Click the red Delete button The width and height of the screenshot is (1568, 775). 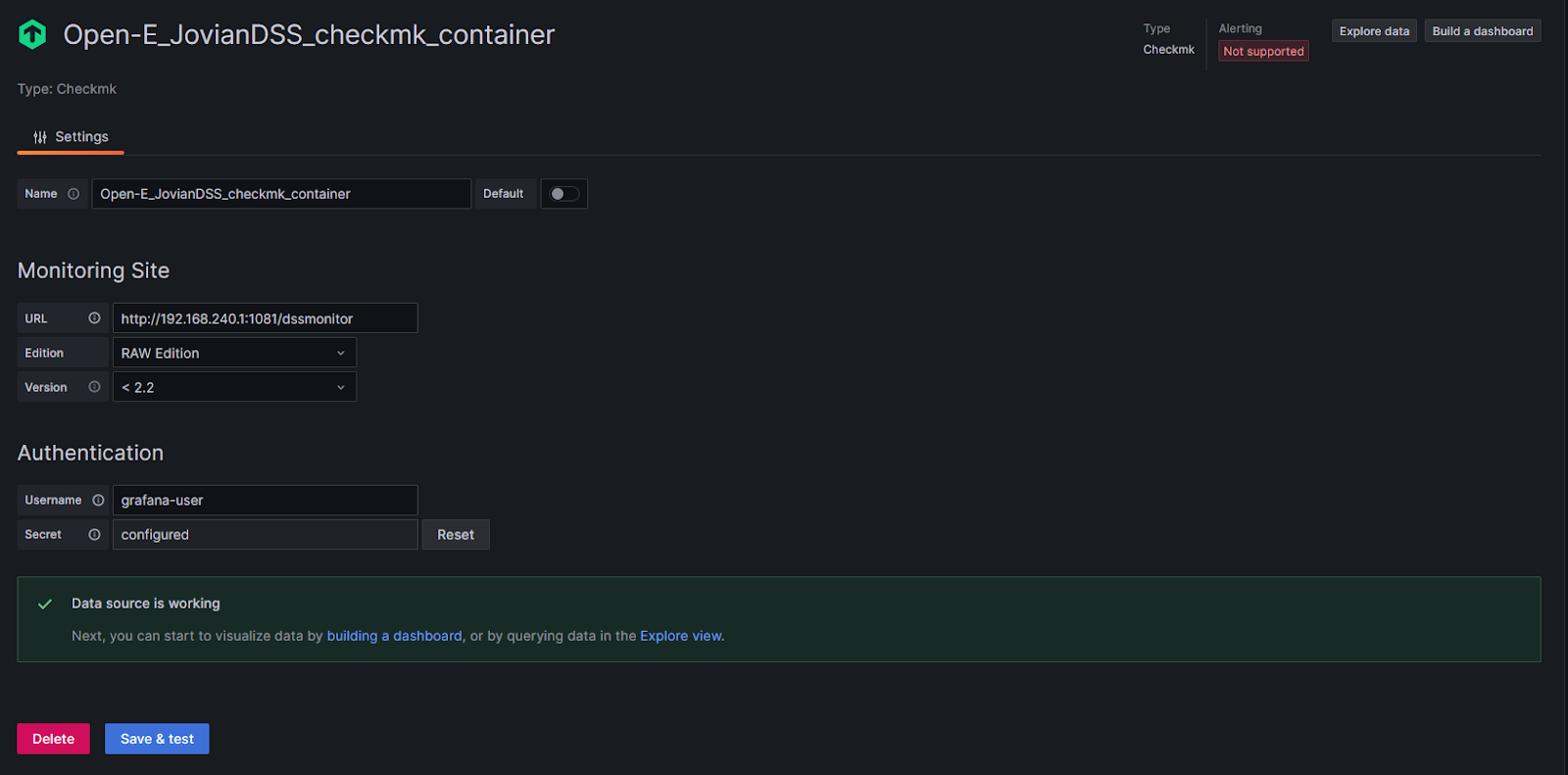53,739
